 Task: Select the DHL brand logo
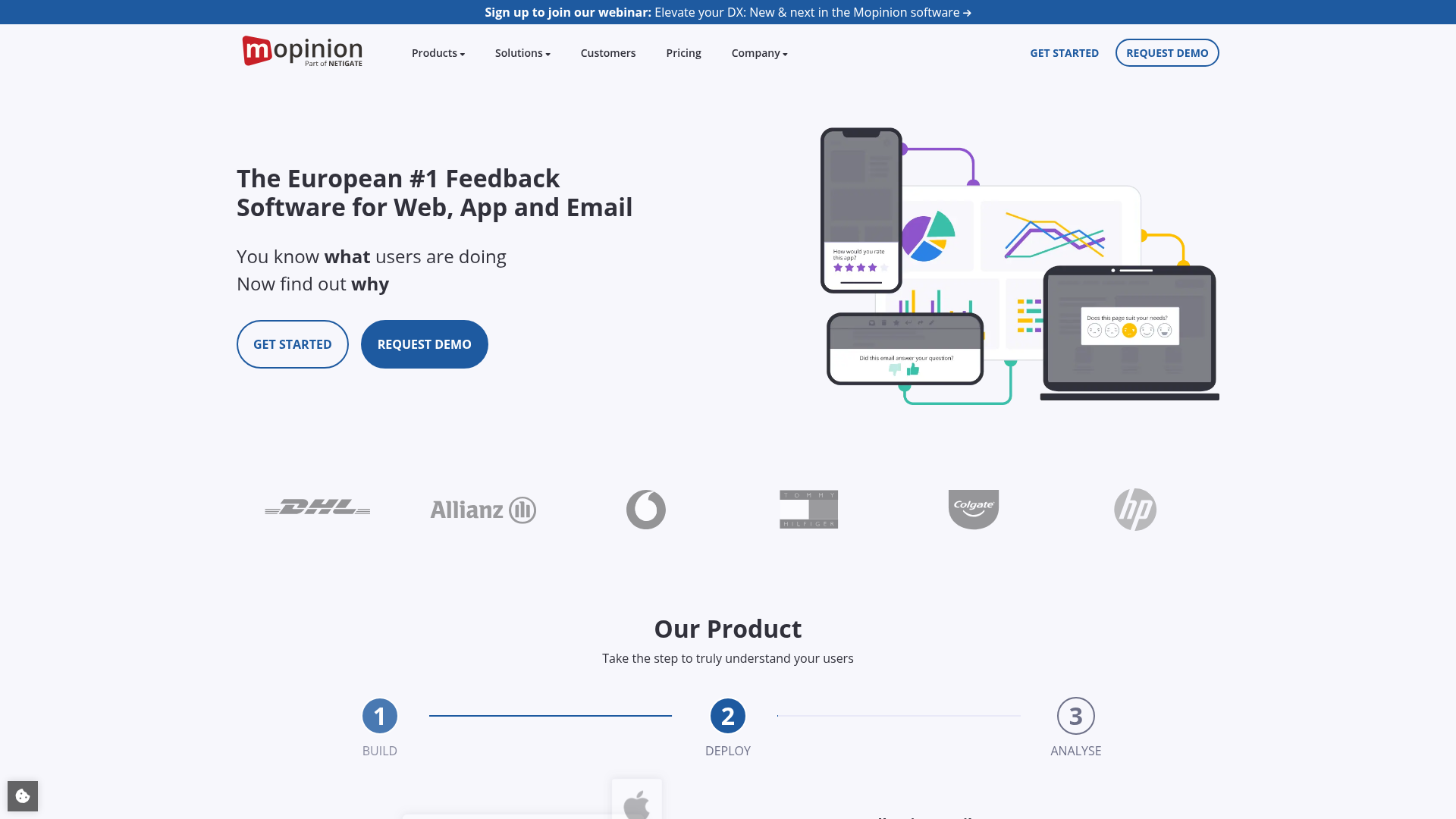click(x=317, y=509)
